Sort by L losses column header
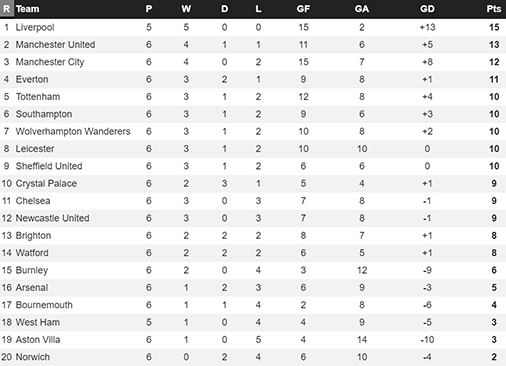The height and width of the screenshot is (366, 506). [x=258, y=9]
